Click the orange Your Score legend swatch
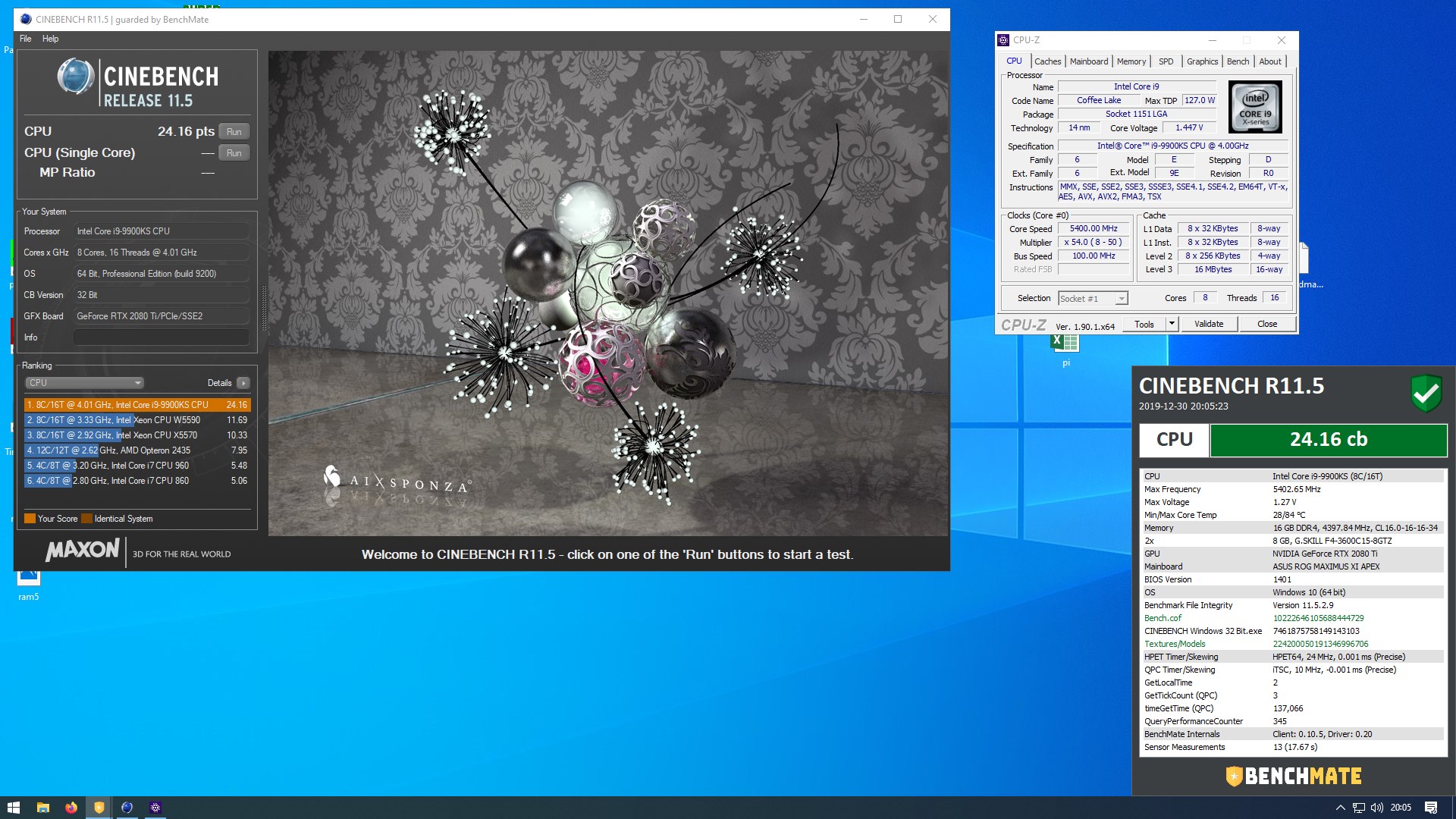1456x819 pixels. 30,519
